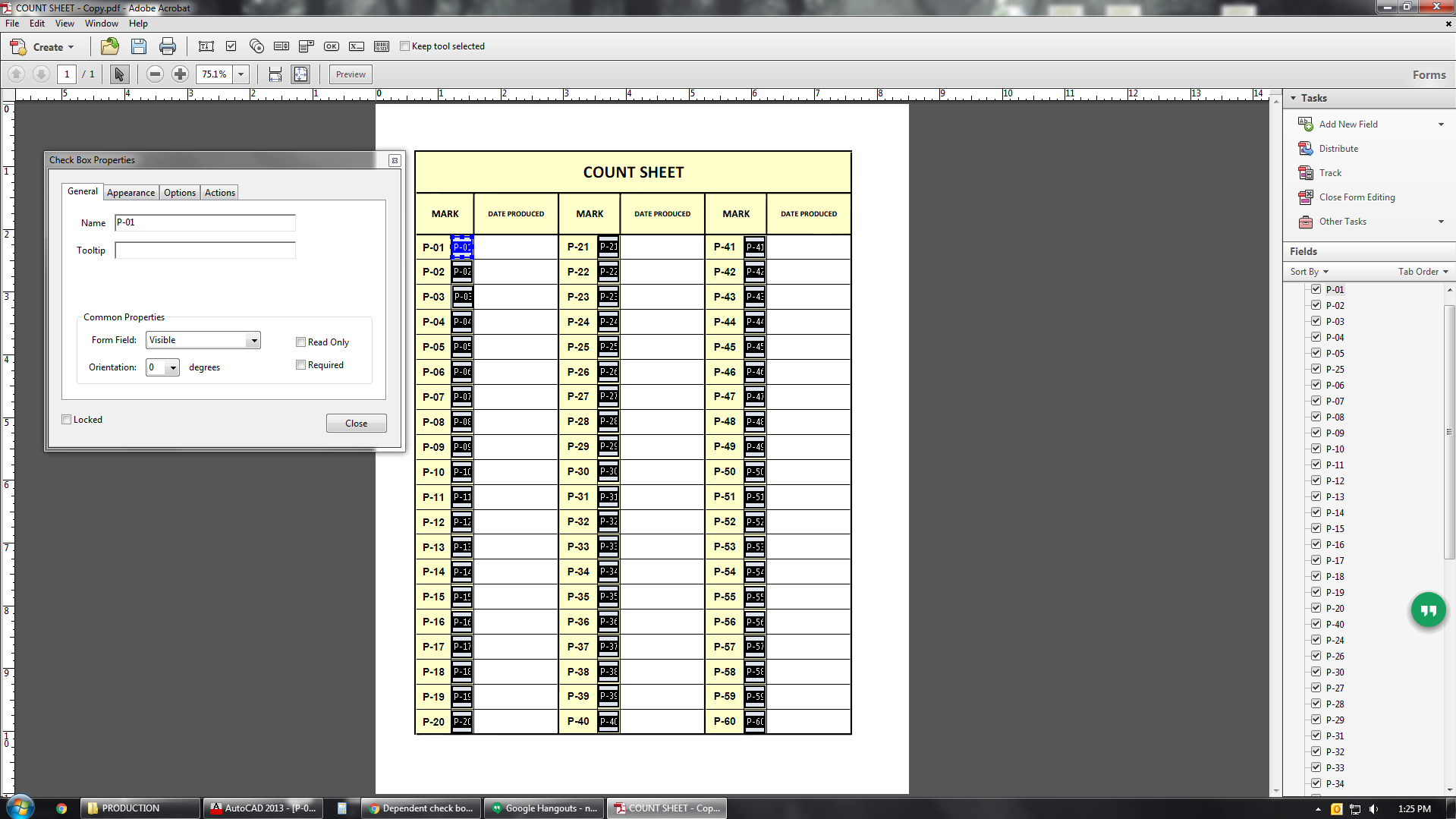Enable the Required checkbox
This screenshot has width=1456, height=819.
click(x=300, y=365)
